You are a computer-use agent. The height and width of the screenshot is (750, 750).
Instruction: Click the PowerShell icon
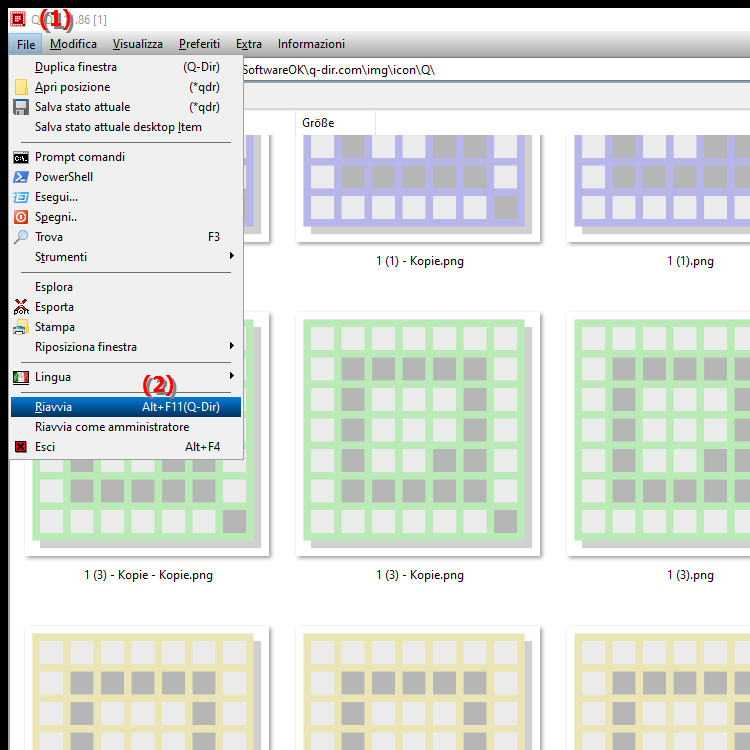[21, 177]
